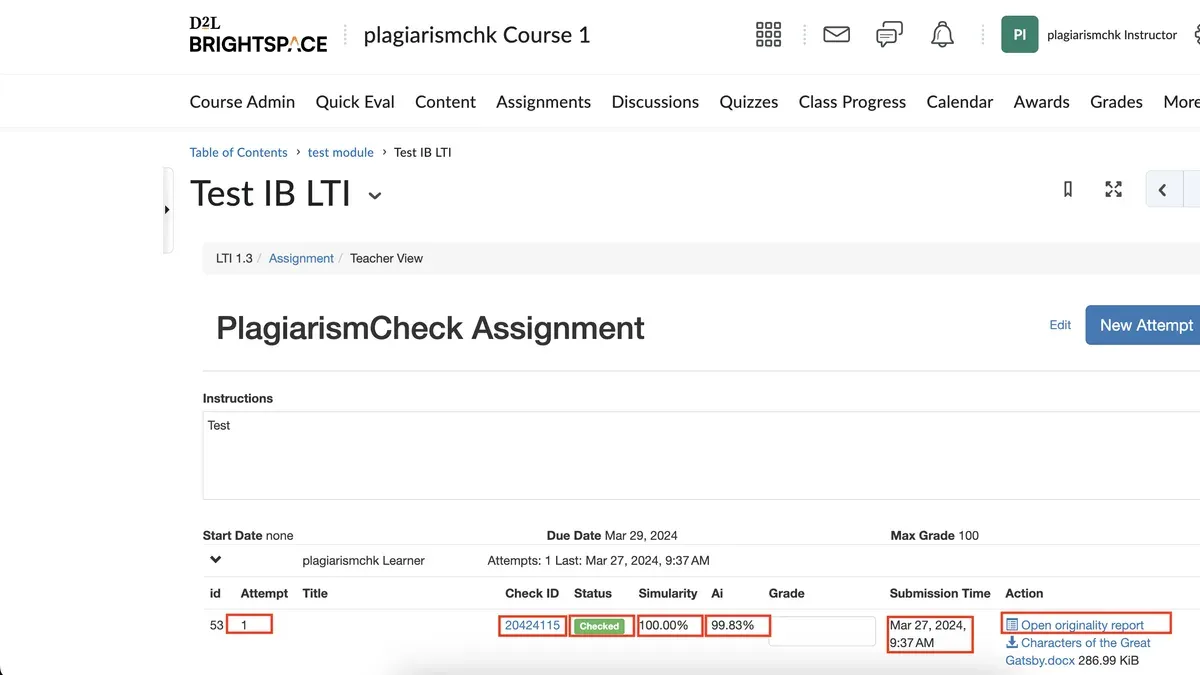1200x675 pixels.
Task: Click the D2L Brightspace logo
Action: point(258,34)
